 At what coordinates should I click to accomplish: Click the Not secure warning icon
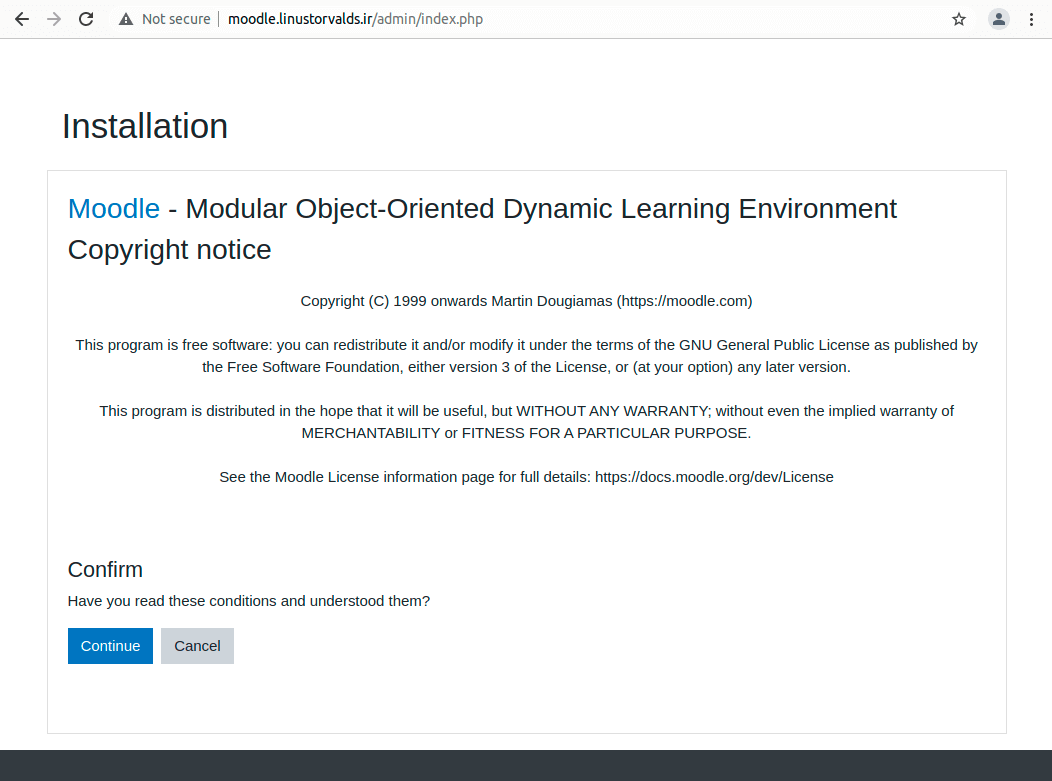(125, 19)
